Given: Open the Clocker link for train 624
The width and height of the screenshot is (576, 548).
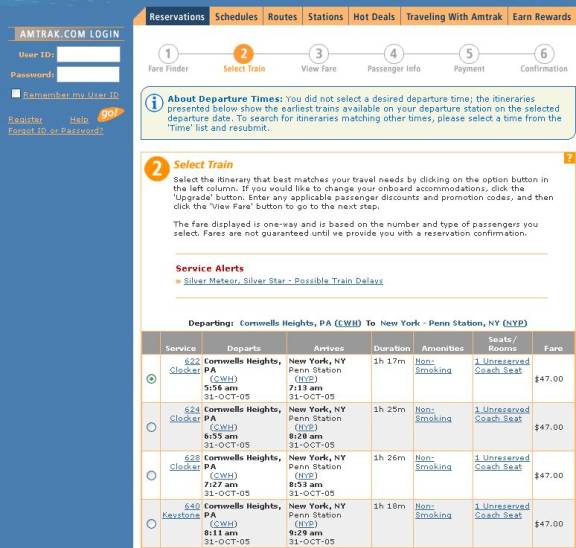Looking at the screenshot, I should tap(185, 418).
